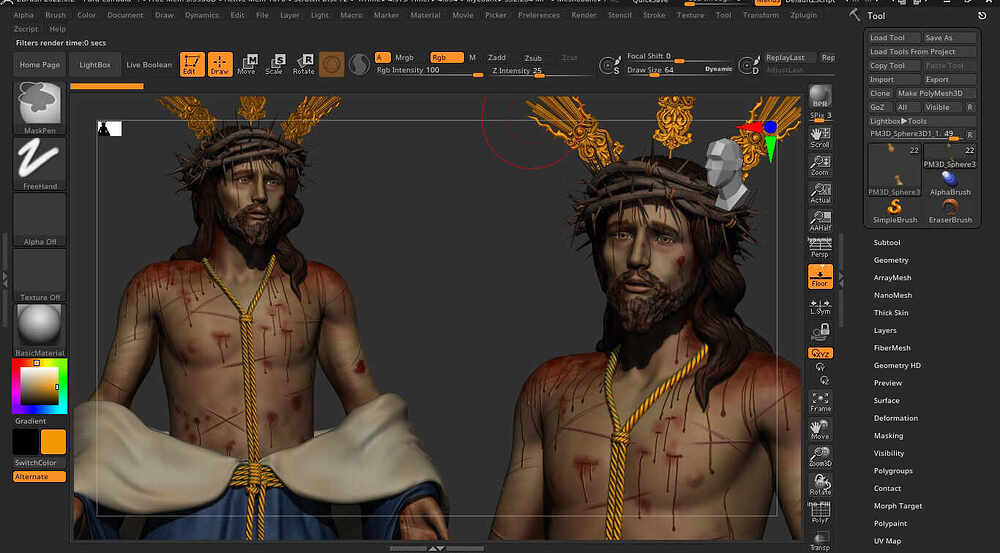Image resolution: width=1000 pixels, height=553 pixels.
Task: Expand the FiberMesh section
Action: pos(892,348)
